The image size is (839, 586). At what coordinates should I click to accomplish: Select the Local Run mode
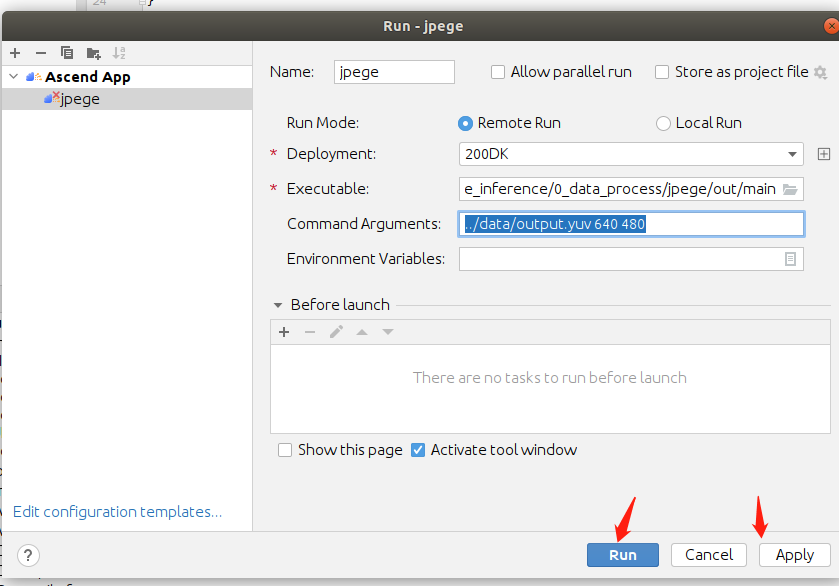pyautogui.click(x=663, y=123)
